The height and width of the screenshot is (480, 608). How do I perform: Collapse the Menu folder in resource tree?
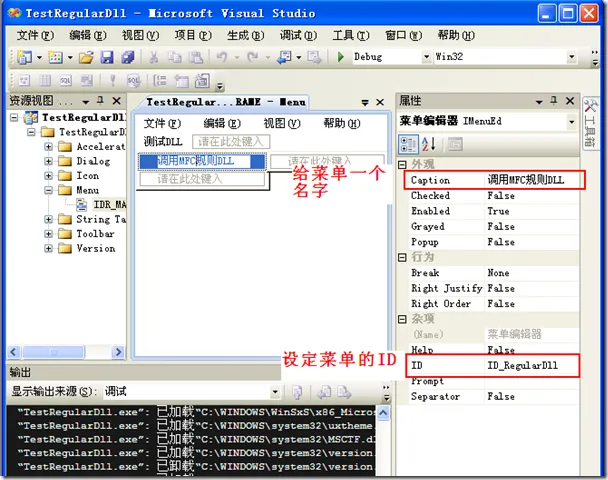pos(49,190)
